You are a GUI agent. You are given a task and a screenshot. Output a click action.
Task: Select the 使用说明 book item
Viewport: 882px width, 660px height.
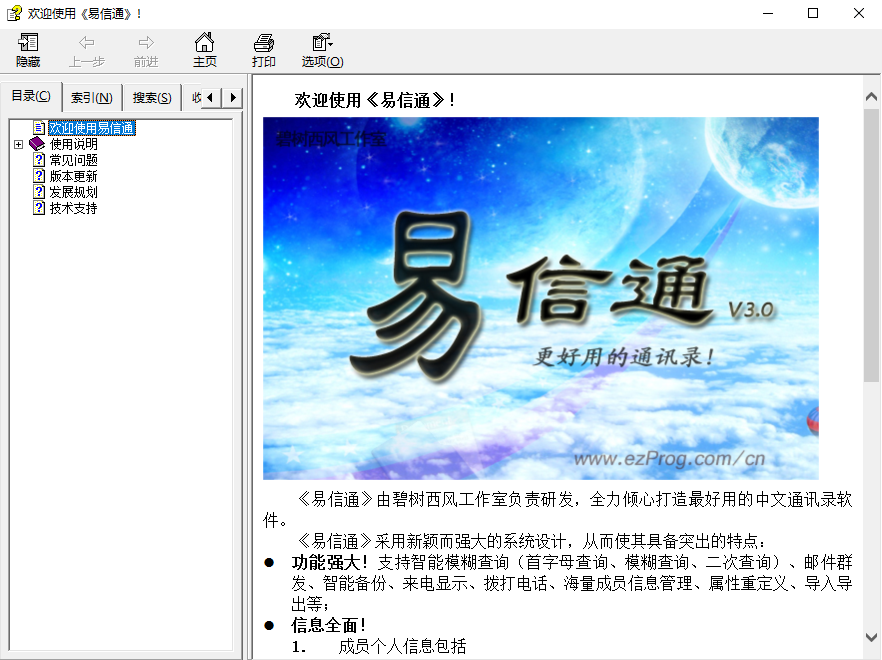point(74,145)
